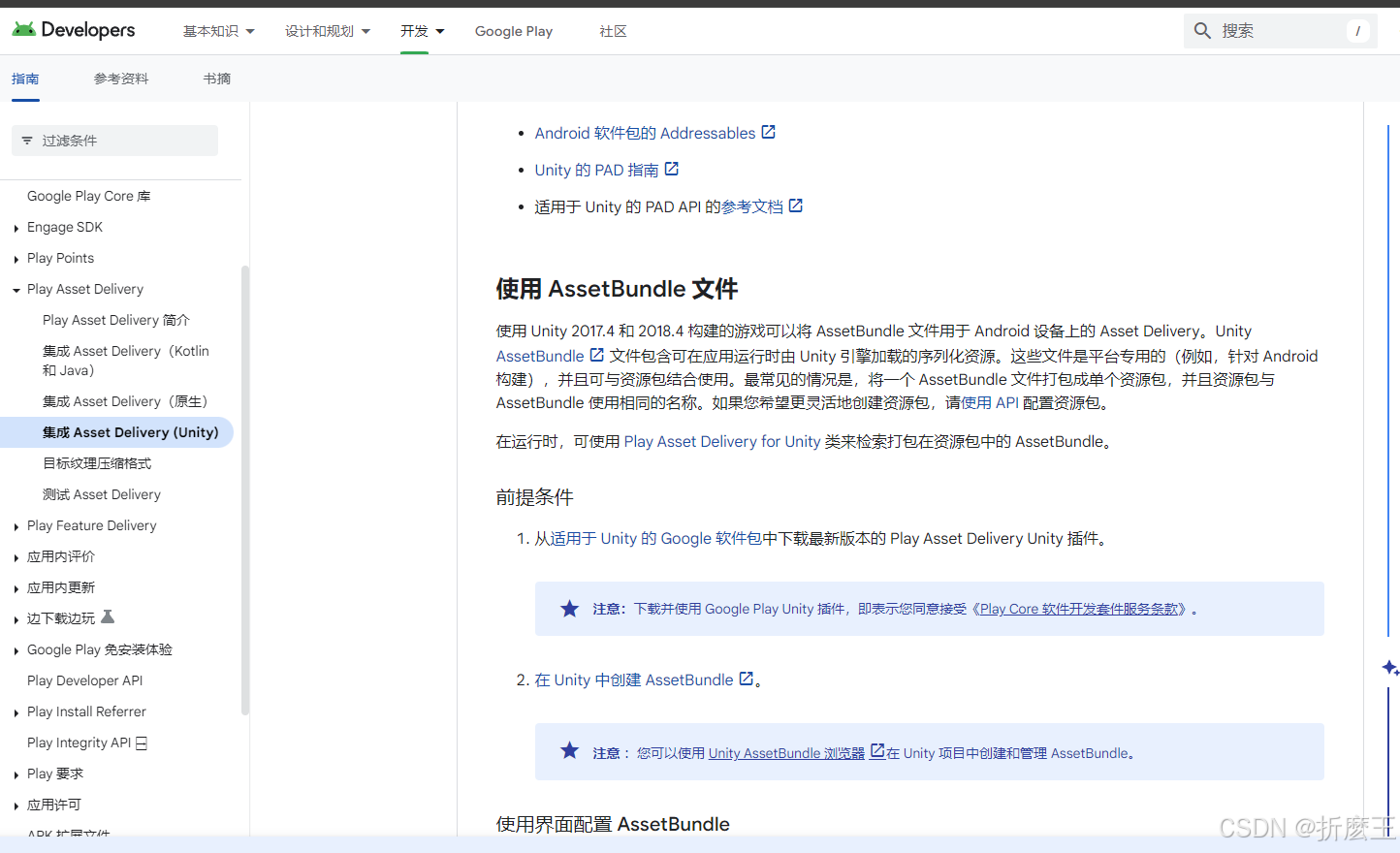This screenshot has height=853, width=1400.
Task: Follow the 使用 API link
Action: [x=990, y=402]
